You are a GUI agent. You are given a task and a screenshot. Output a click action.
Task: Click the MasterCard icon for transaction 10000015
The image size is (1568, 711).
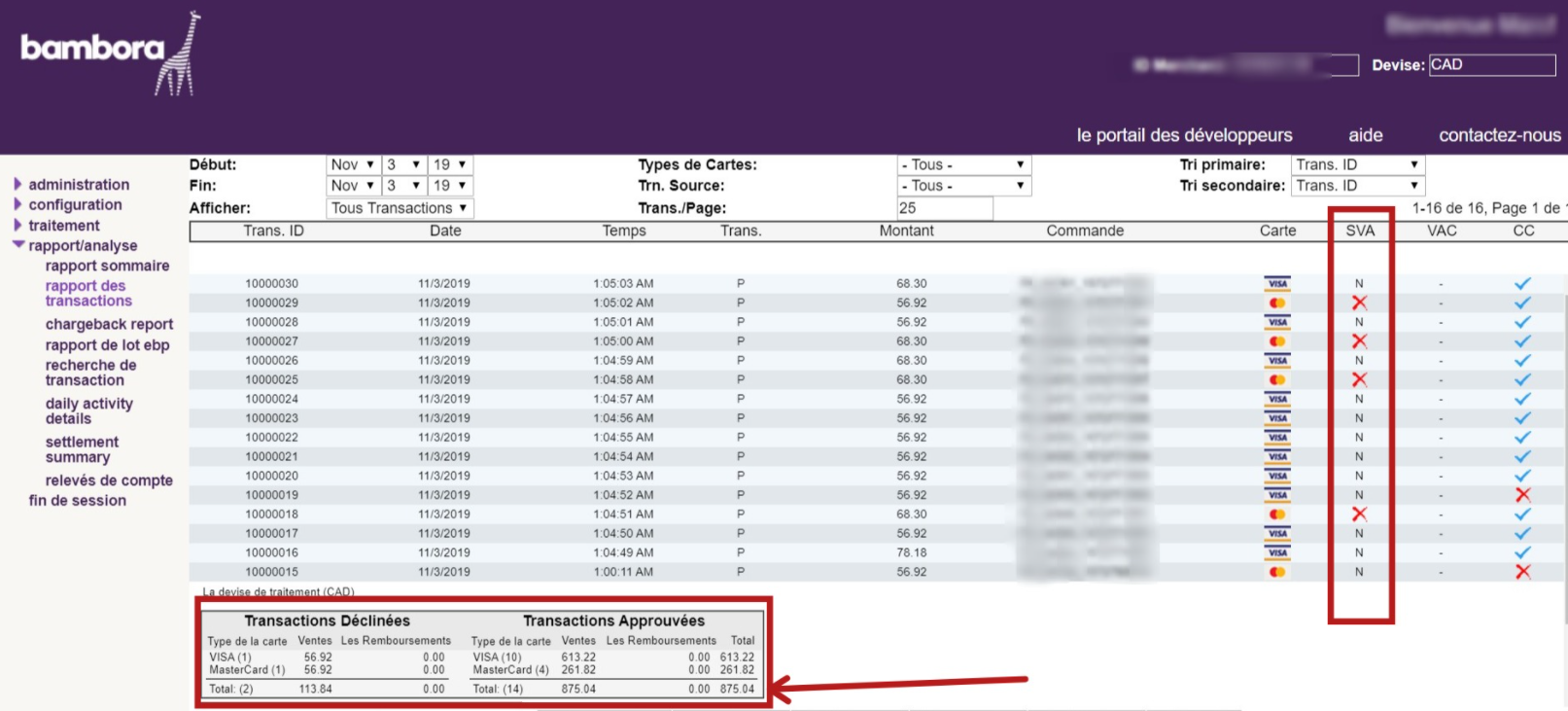click(1277, 572)
